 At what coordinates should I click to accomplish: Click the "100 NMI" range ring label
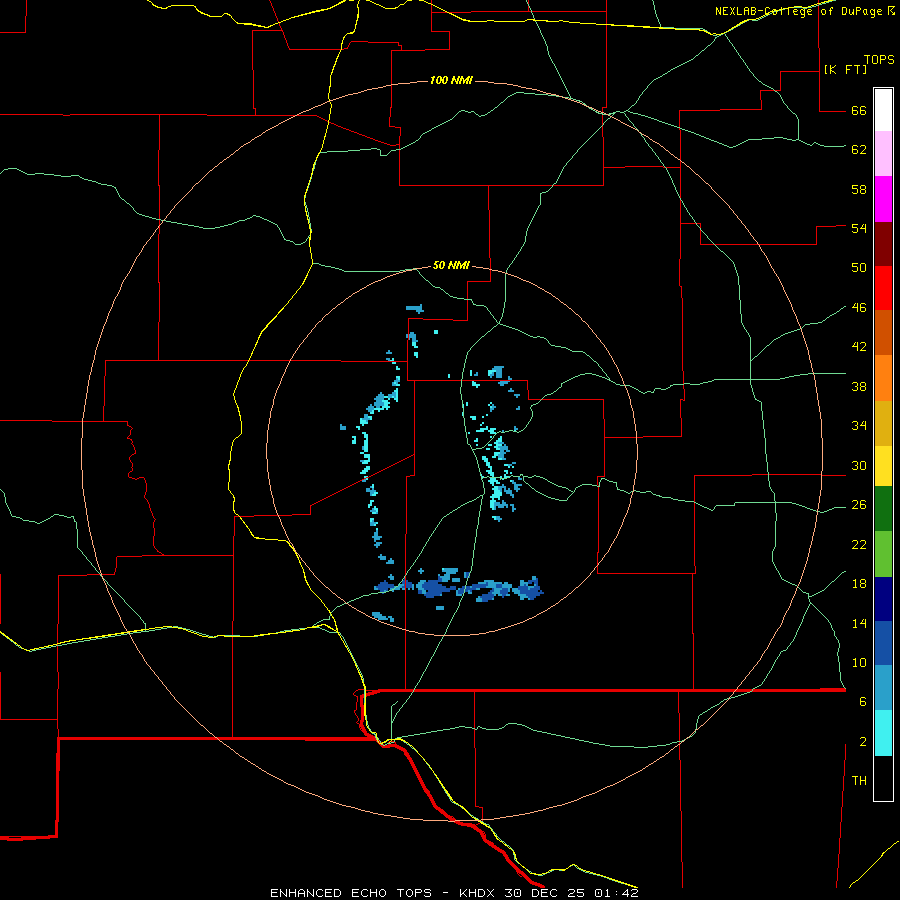tap(451, 80)
